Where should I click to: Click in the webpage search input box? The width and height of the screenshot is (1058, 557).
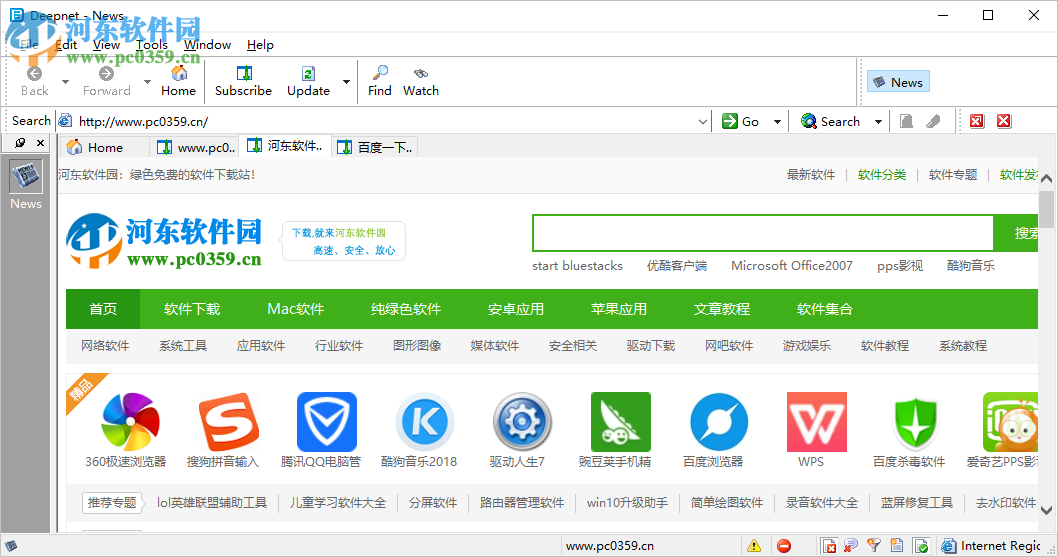click(763, 233)
